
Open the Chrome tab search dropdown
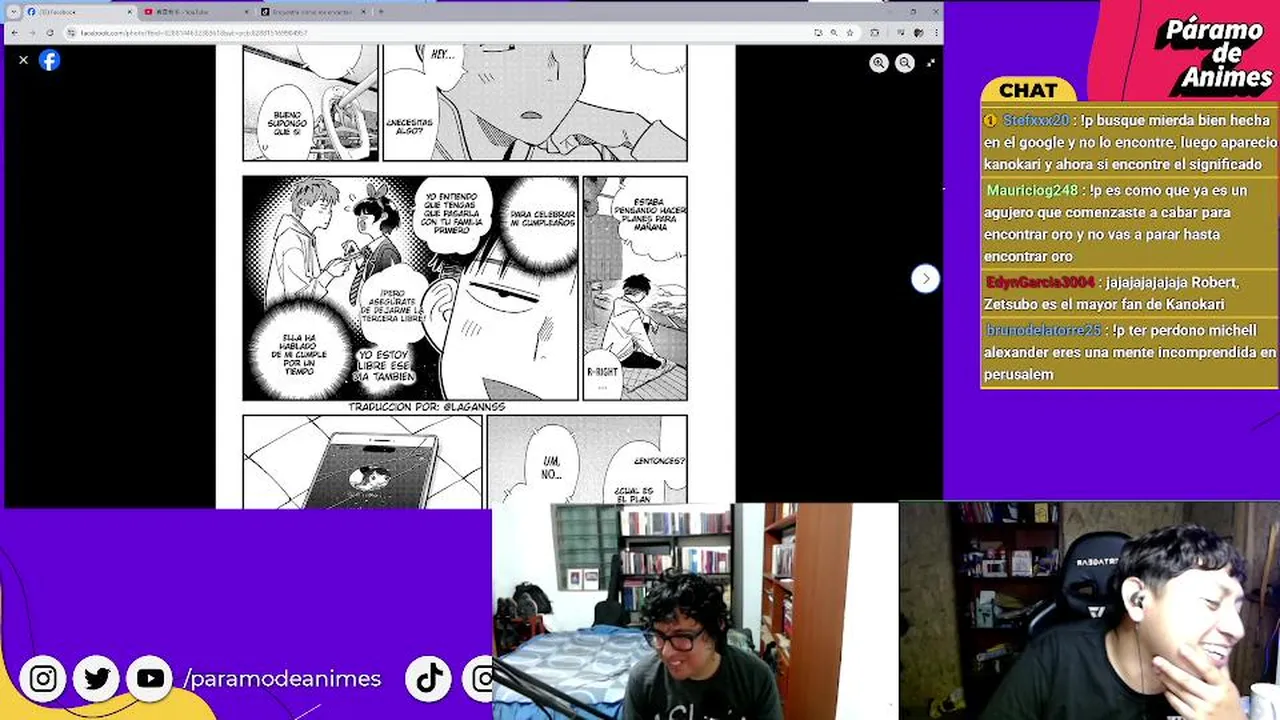13,12
